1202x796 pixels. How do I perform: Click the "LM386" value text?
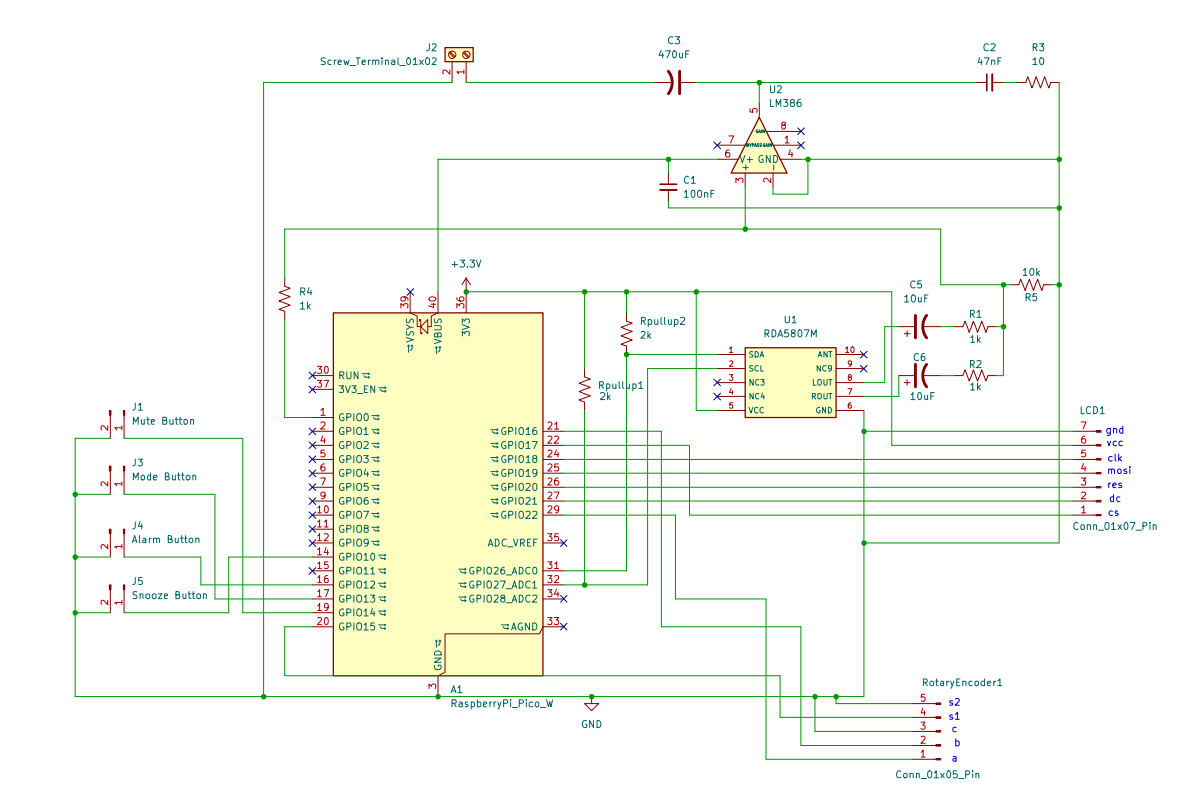pyautogui.click(x=785, y=103)
